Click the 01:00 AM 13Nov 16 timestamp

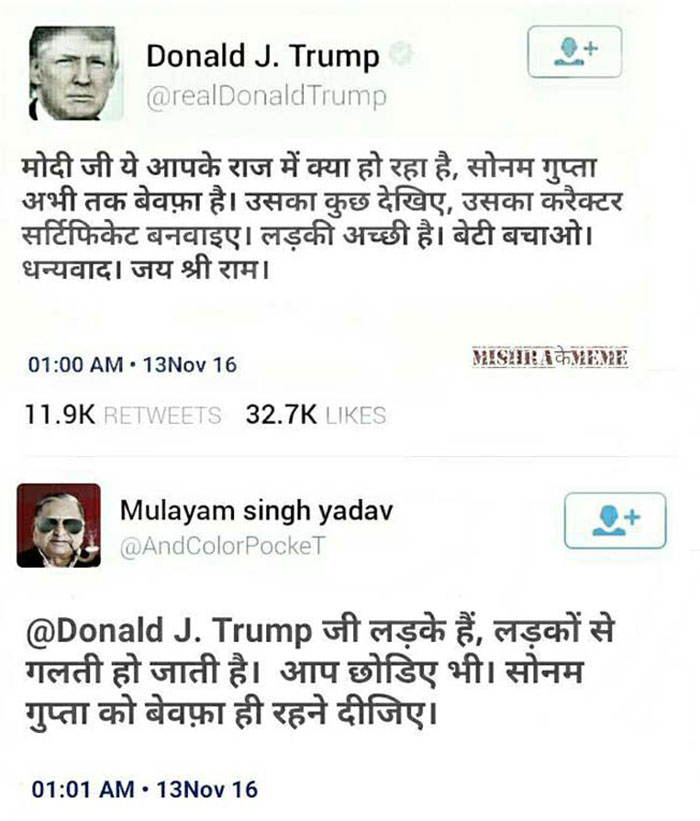click(x=132, y=365)
